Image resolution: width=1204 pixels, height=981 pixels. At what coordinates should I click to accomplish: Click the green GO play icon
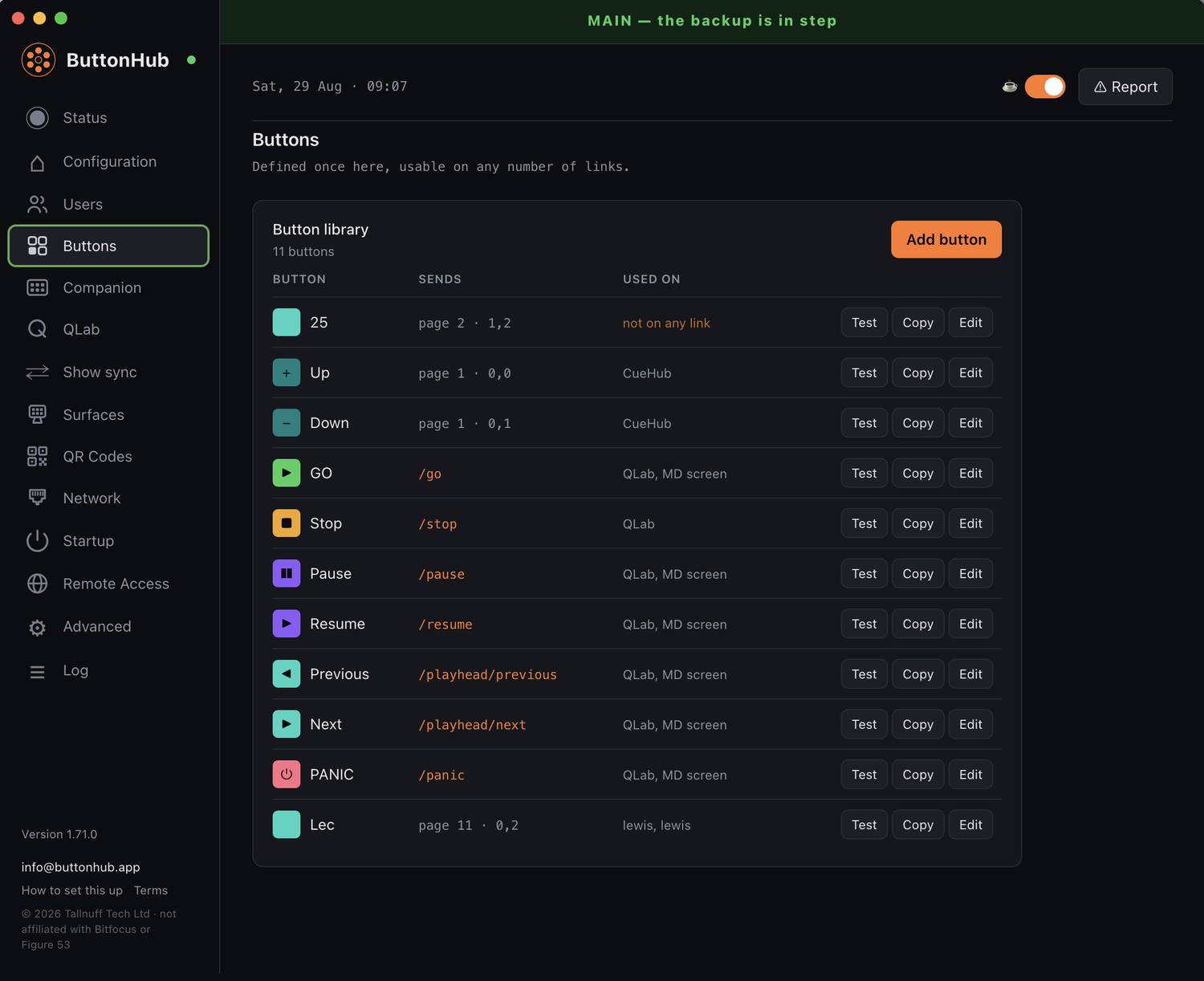287,473
